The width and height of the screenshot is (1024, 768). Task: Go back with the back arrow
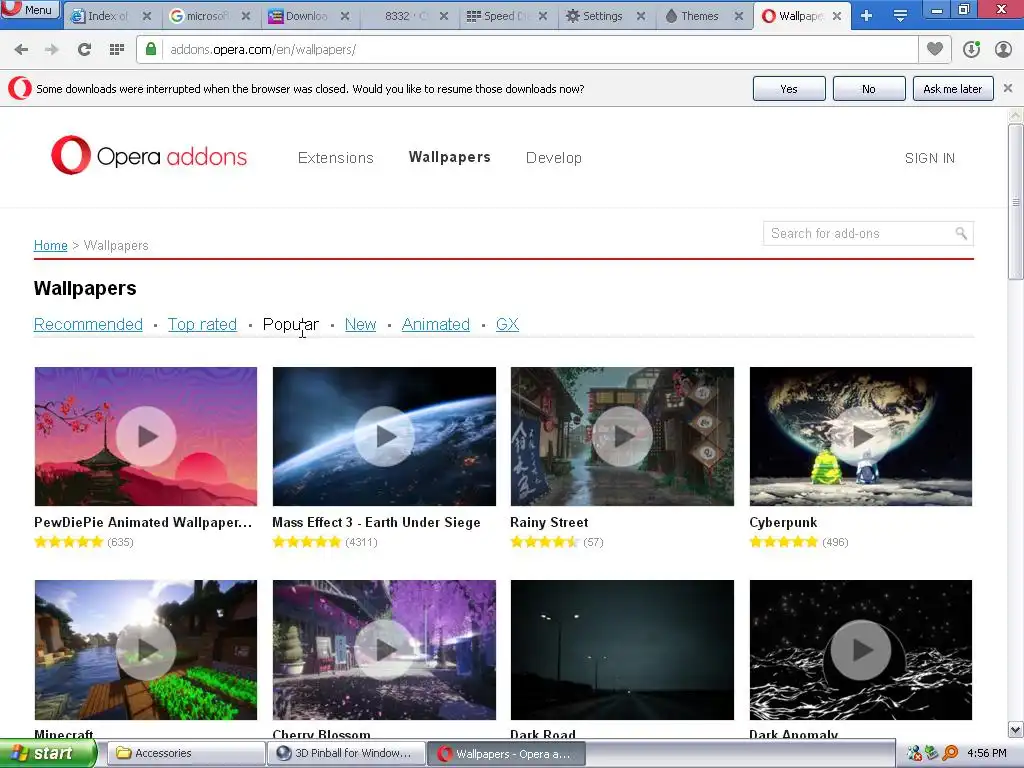tap(21, 50)
